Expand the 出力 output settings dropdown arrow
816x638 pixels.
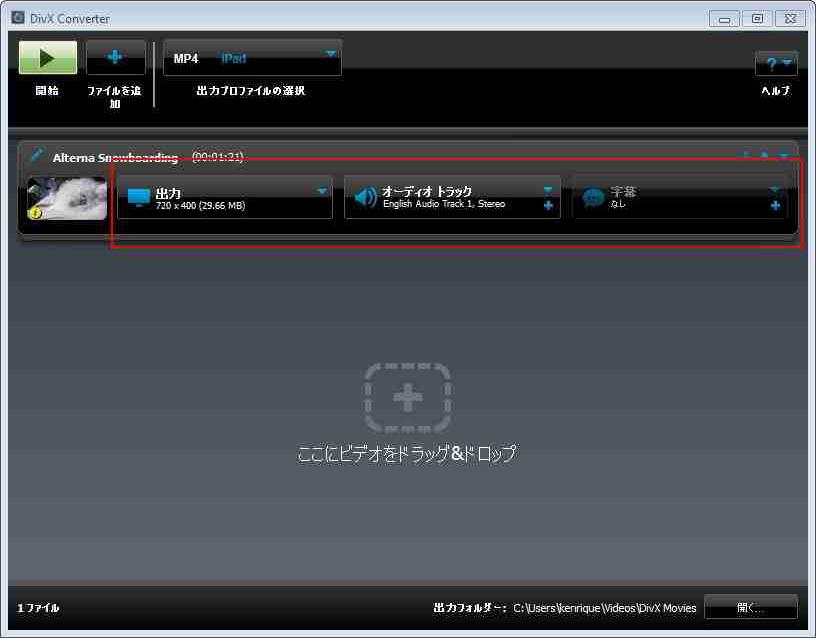(x=322, y=191)
